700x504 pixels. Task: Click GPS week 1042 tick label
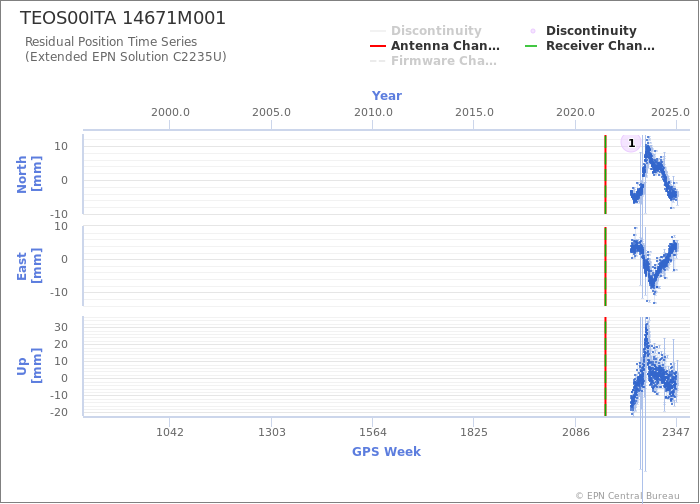point(170,432)
